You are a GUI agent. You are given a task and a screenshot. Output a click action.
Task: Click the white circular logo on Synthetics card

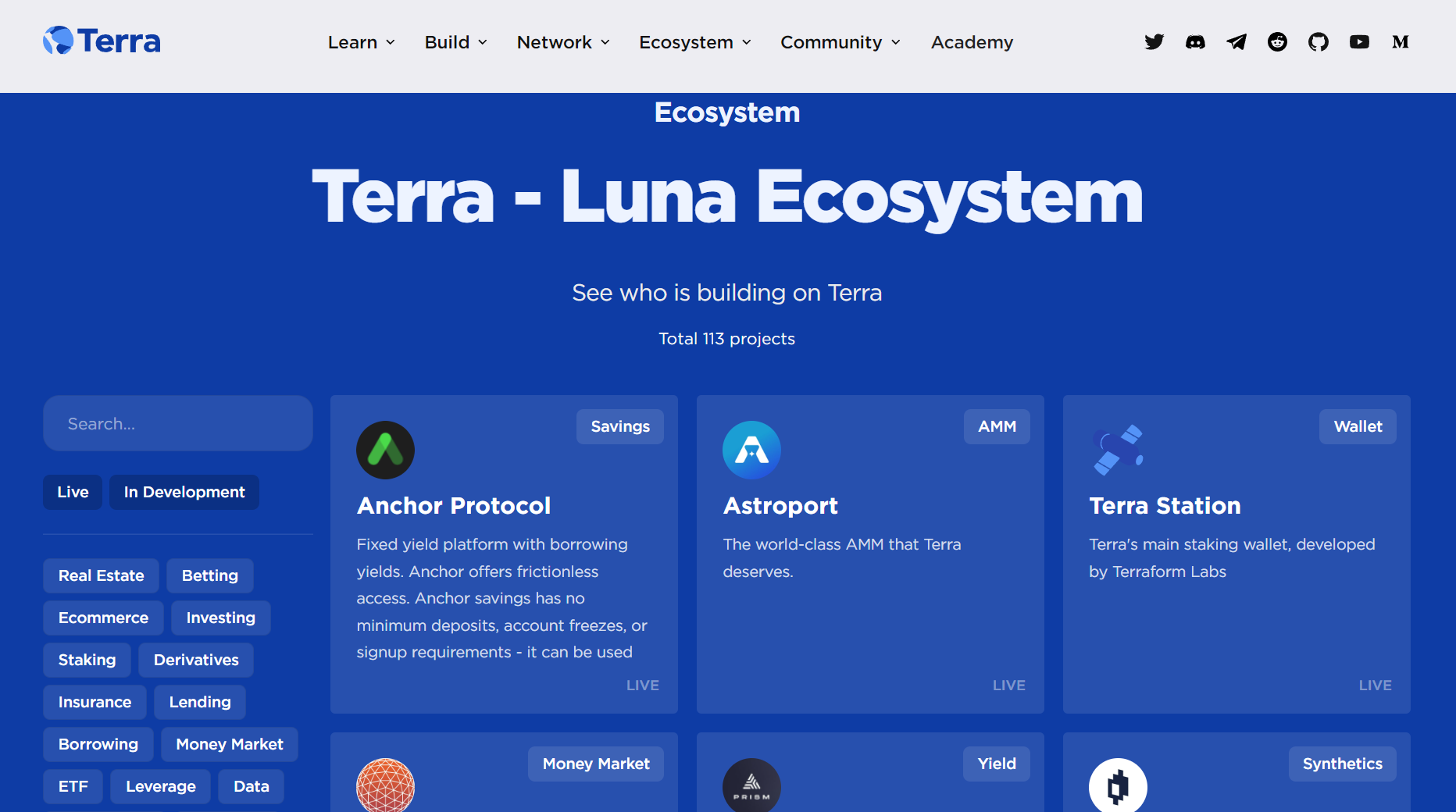(x=1118, y=785)
